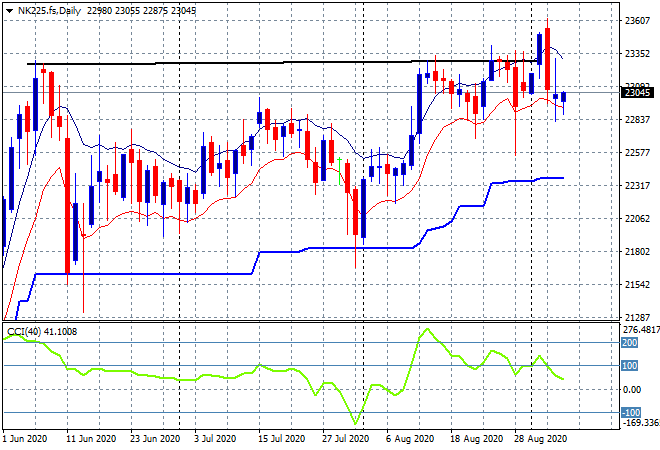Click the NK225.fs,Daily chart title text
Image resolution: width=660 pixels, height=450 pixels.
tap(49, 11)
